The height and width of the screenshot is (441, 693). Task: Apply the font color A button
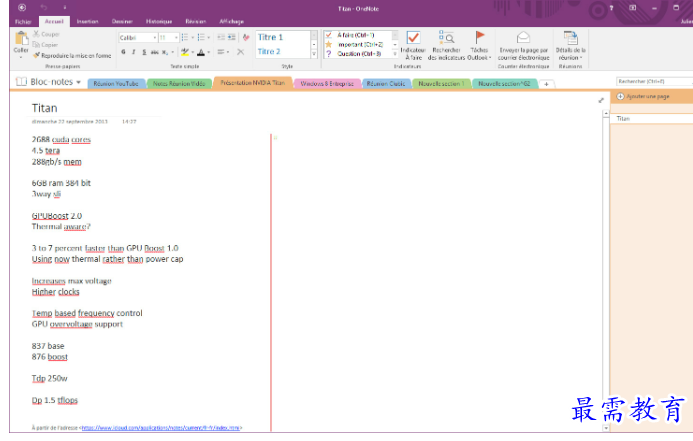201,52
